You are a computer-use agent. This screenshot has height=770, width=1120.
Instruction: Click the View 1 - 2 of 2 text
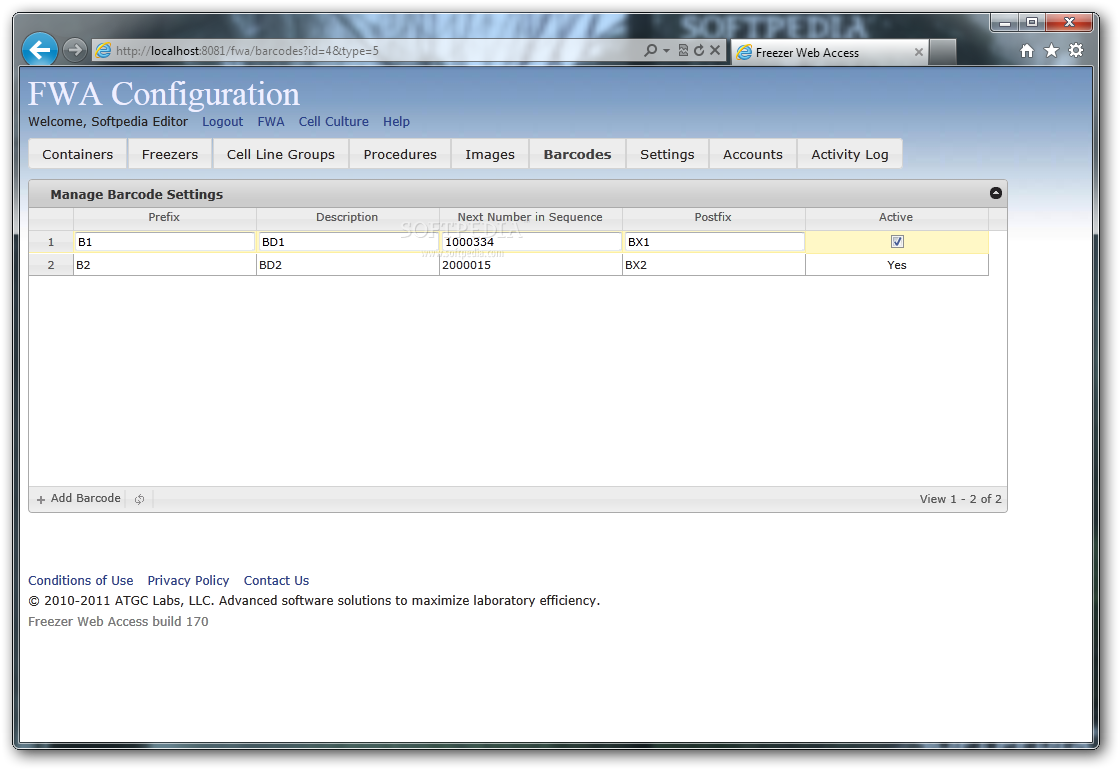[x=960, y=499]
